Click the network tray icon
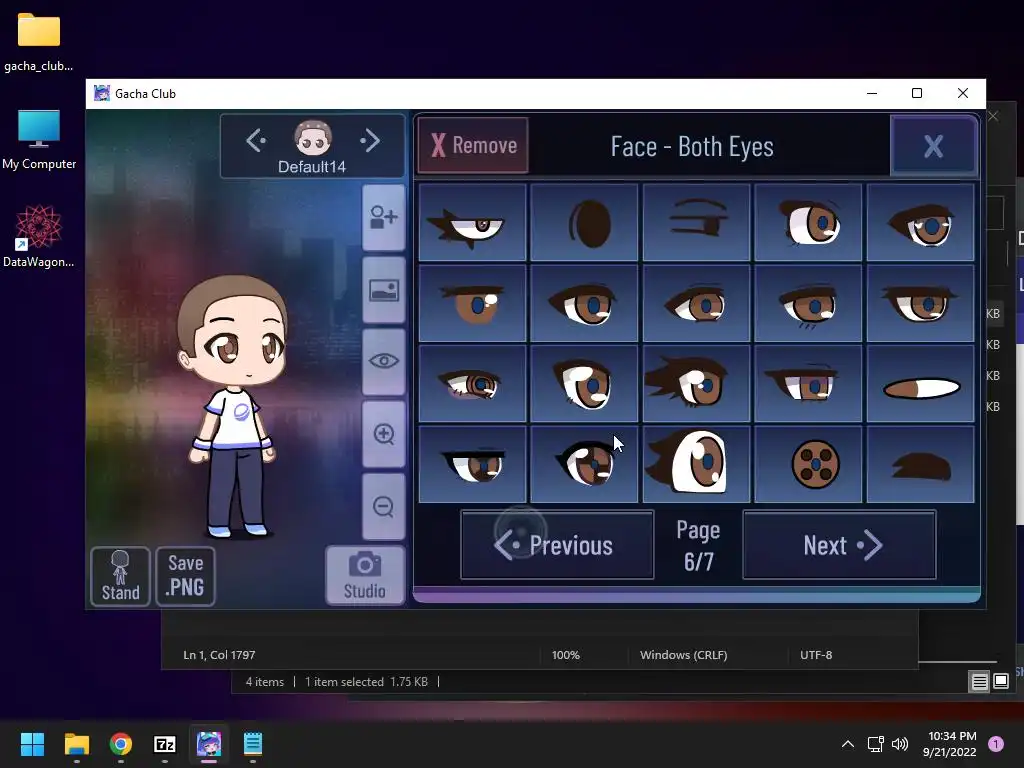1024x768 pixels. (875, 744)
